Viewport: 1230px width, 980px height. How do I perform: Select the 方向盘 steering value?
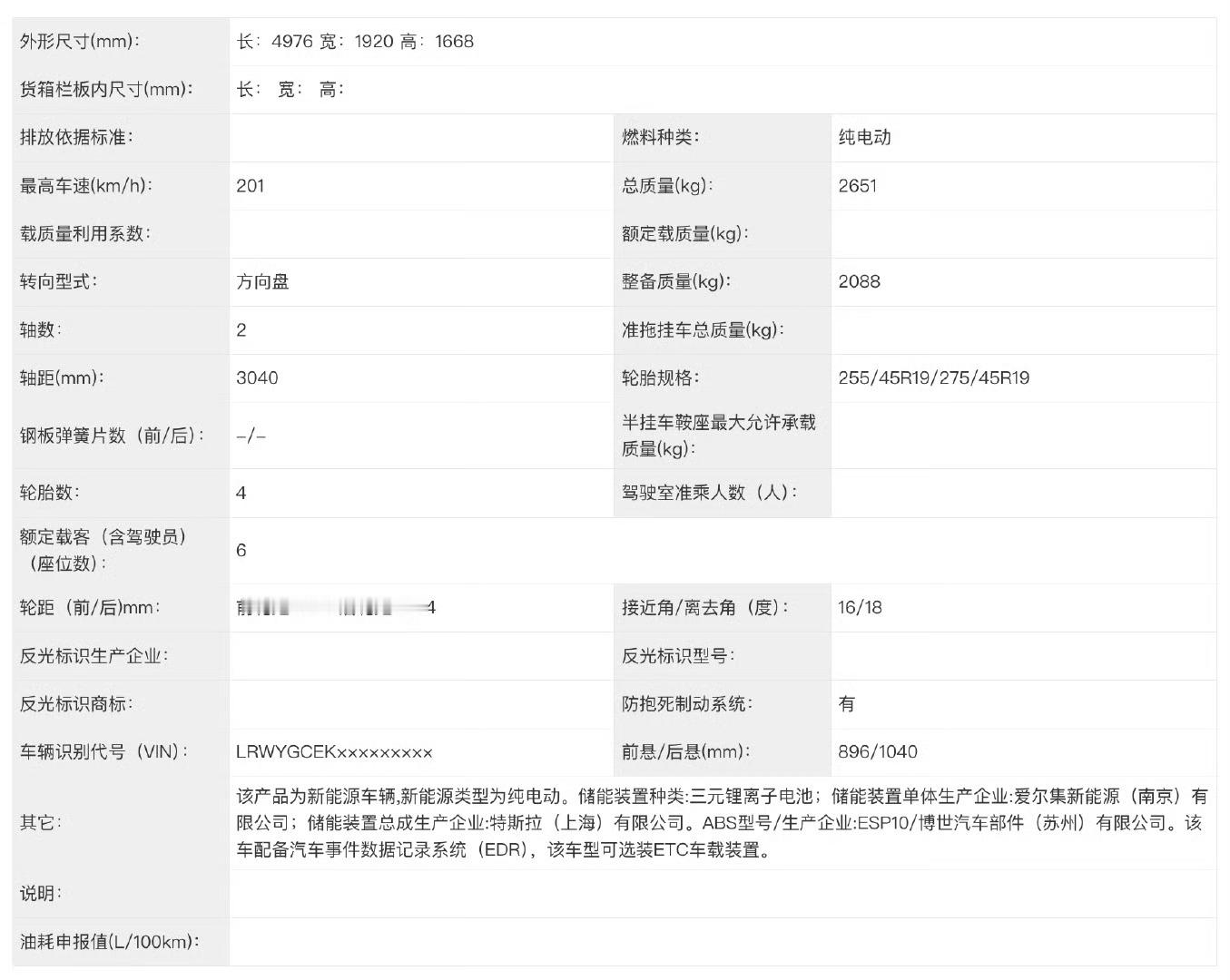point(262,282)
